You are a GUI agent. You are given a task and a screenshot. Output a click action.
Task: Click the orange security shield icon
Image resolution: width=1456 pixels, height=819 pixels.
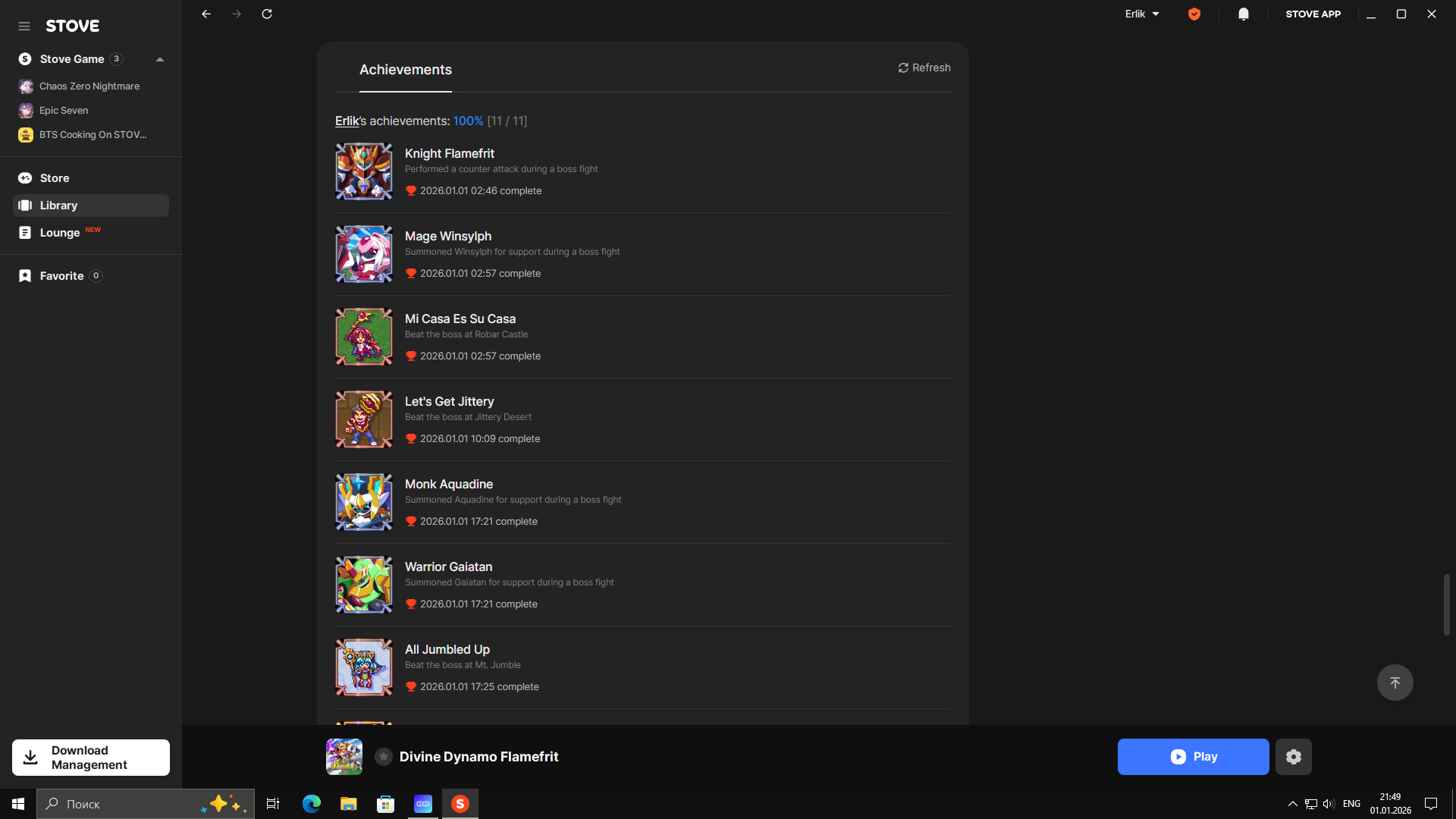coord(1194,14)
